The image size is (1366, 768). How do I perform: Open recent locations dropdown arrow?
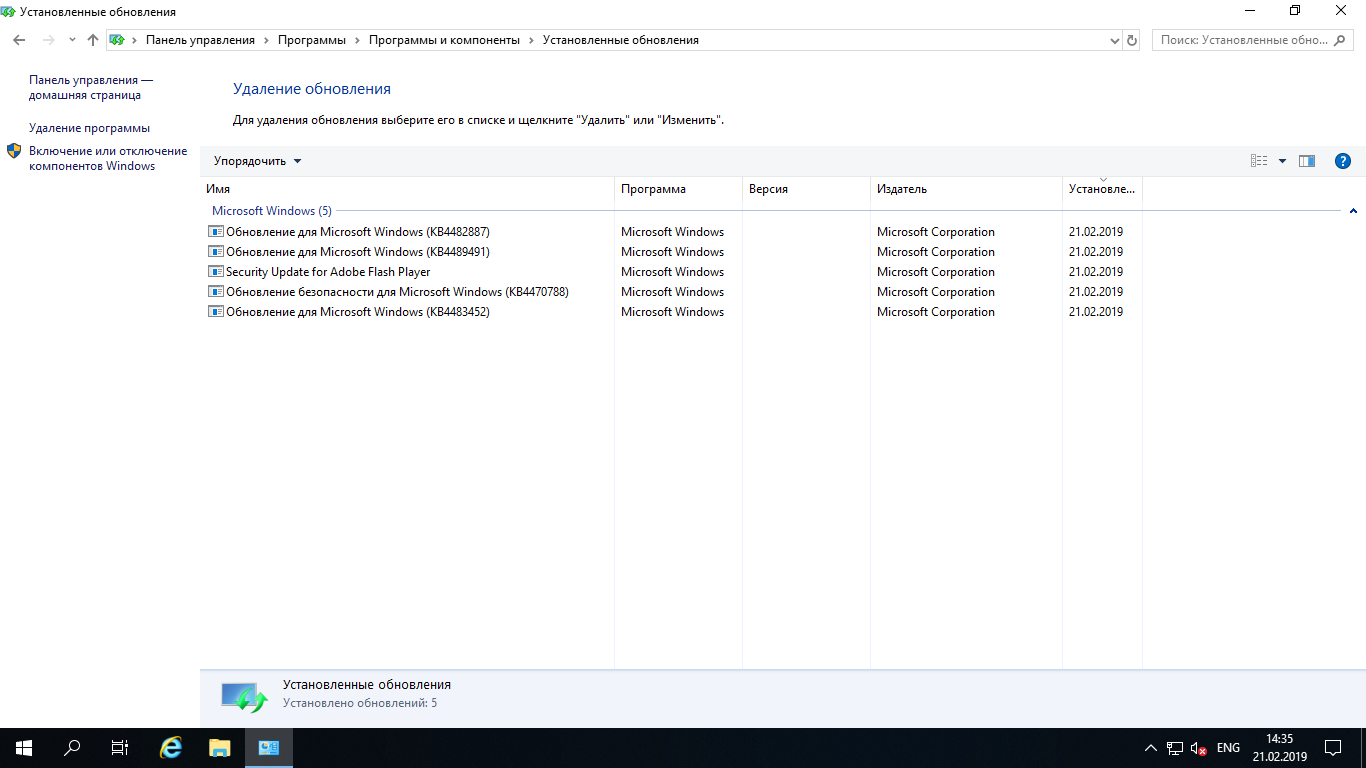point(72,40)
